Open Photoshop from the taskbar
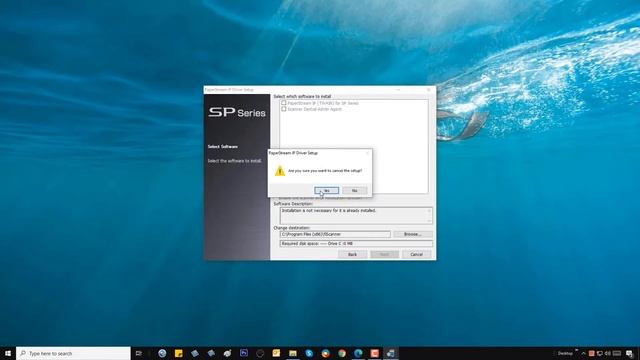Image resolution: width=640 pixels, height=360 pixels. coord(244,353)
